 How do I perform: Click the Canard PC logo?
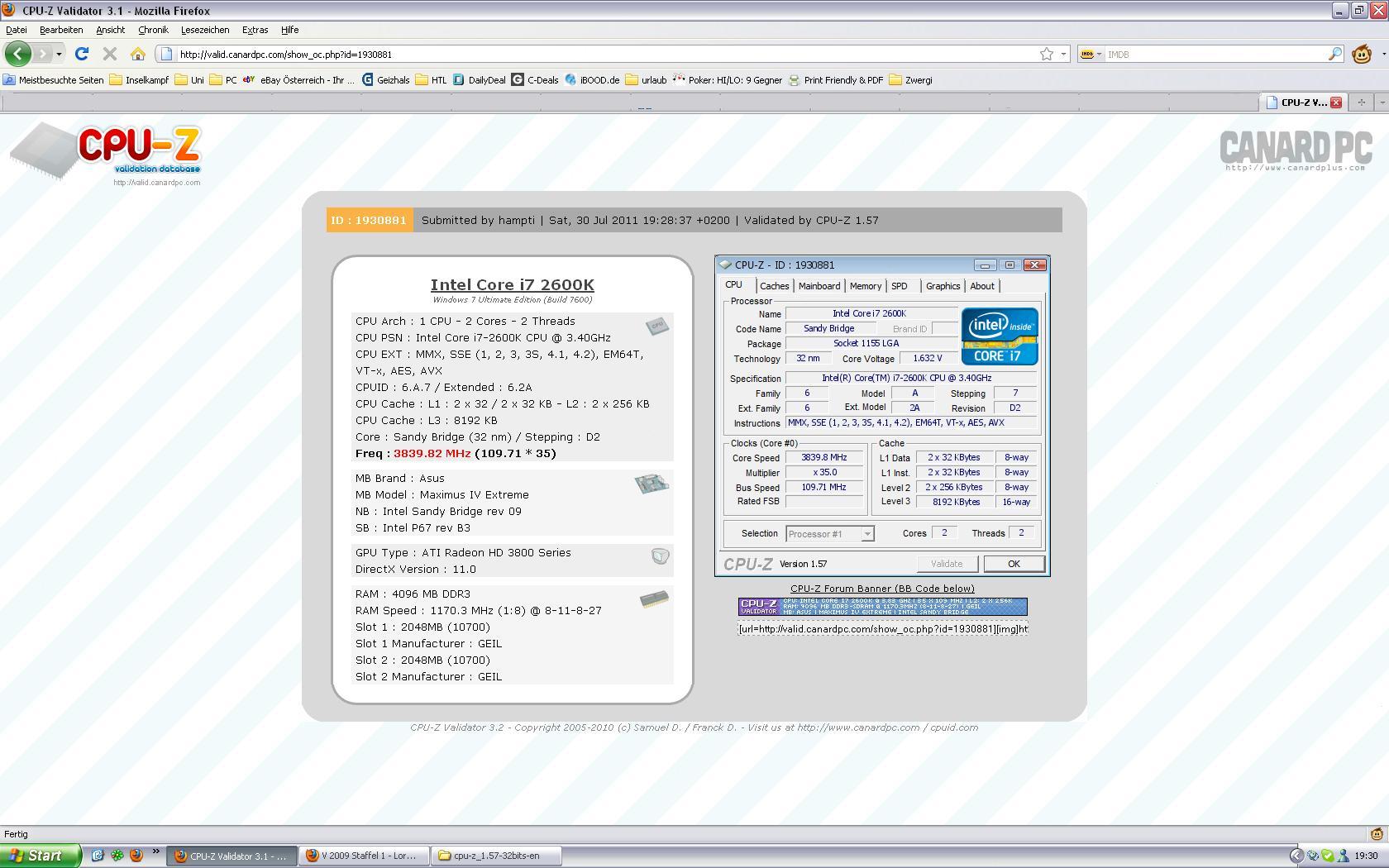pyautogui.click(x=1296, y=150)
